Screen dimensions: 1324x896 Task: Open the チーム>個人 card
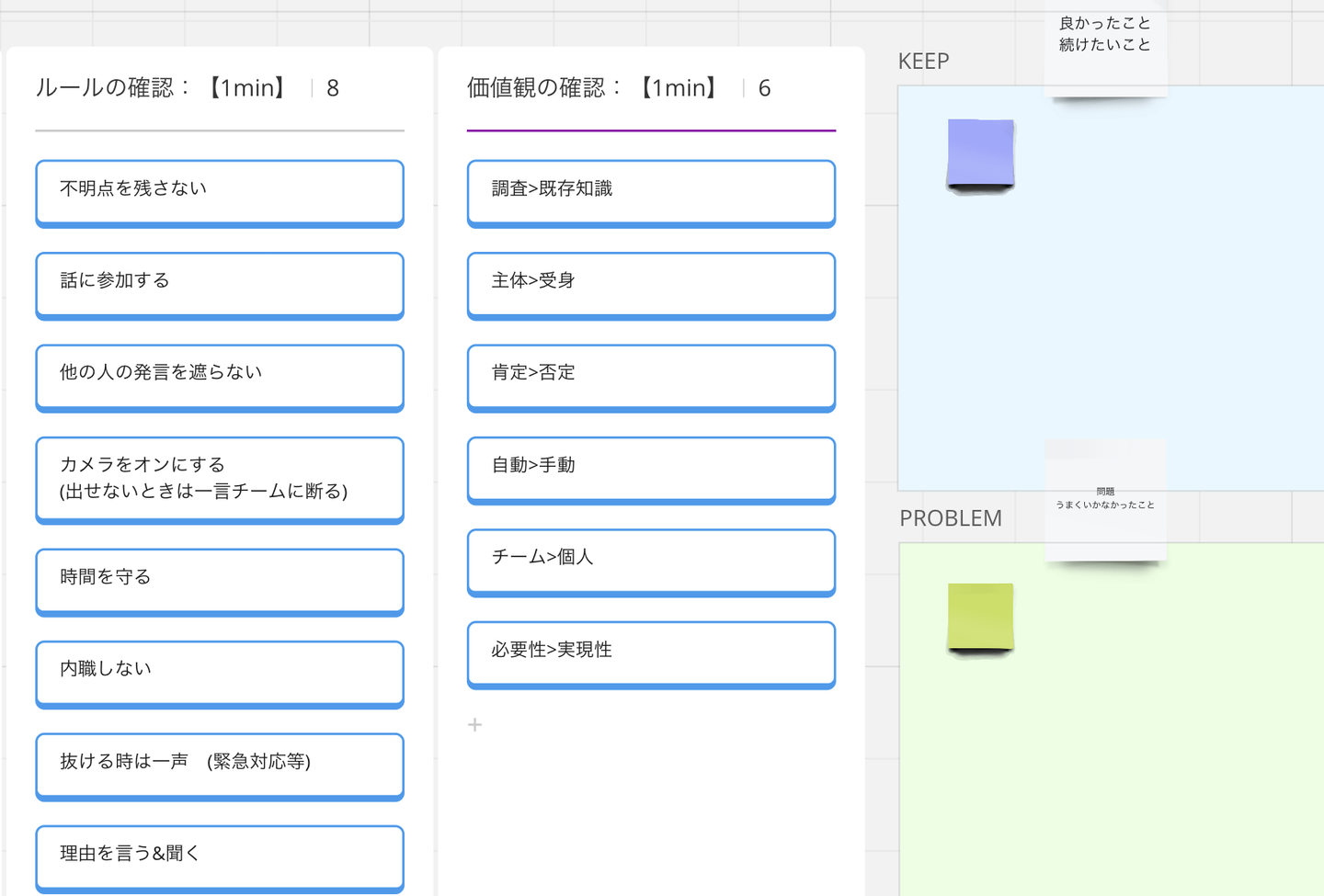[x=651, y=560]
